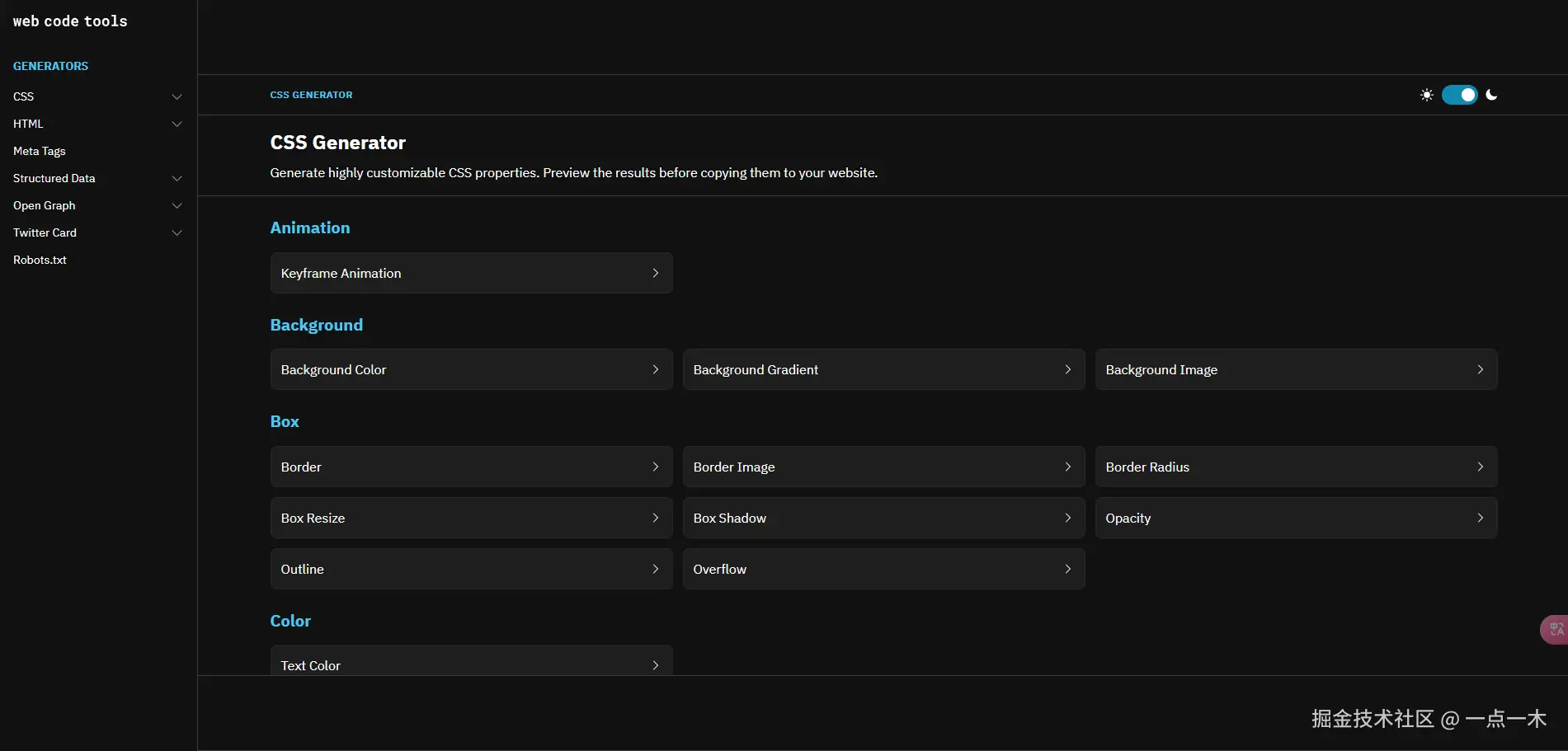Open Meta Tags in sidebar
The height and width of the screenshot is (751, 1568).
(40, 151)
